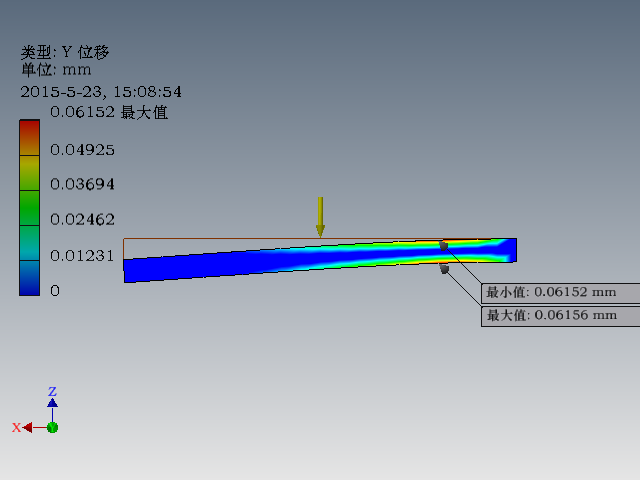Screen dimensions: 640x480
Task: Click legend value 0.02462
Action: click(x=82, y=220)
